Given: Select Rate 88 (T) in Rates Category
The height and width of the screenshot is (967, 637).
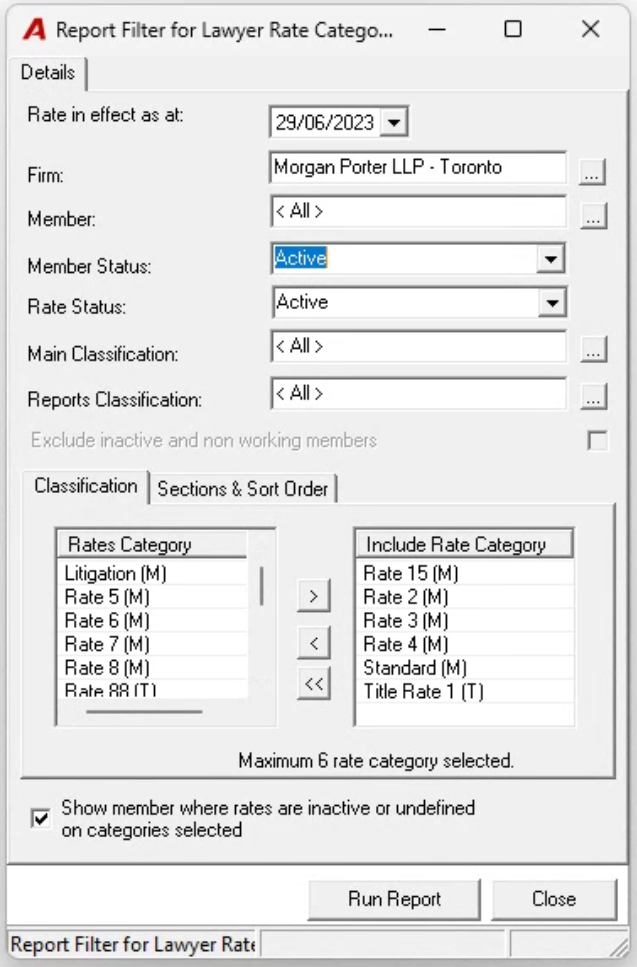Looking at the screenshot, I should 153,689.
